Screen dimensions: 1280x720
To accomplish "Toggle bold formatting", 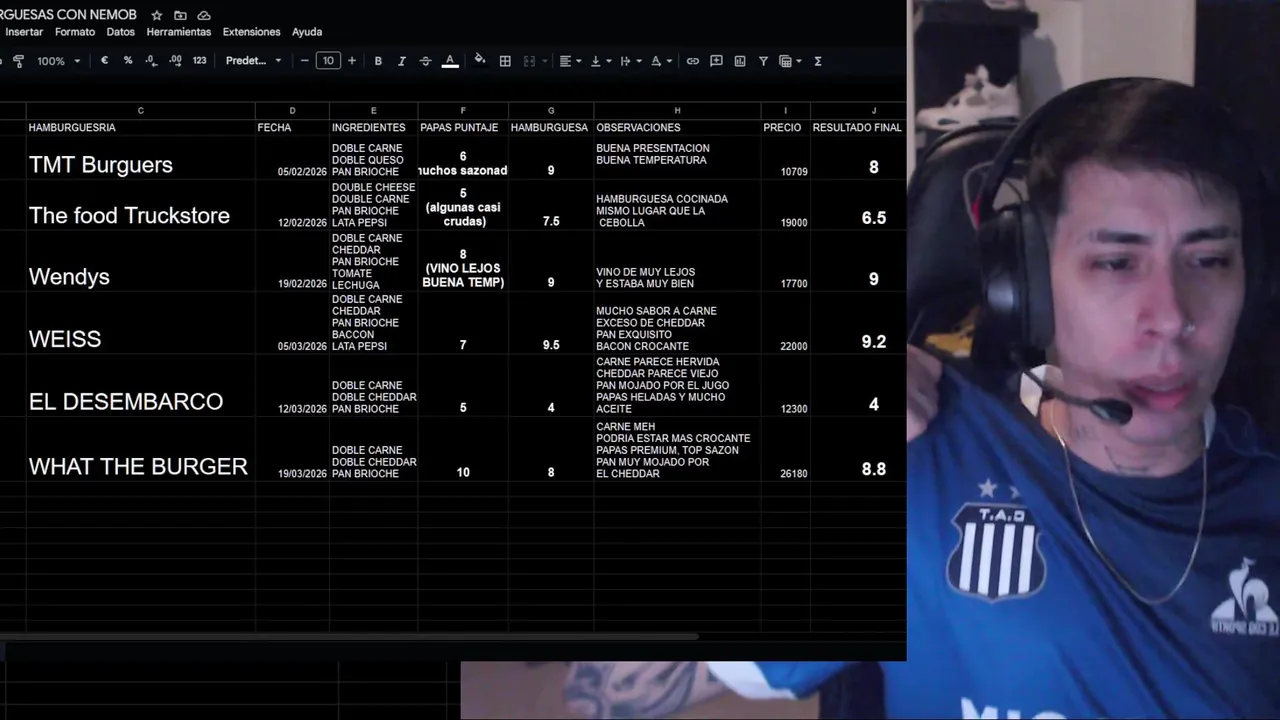I will (x=378, y=61).
